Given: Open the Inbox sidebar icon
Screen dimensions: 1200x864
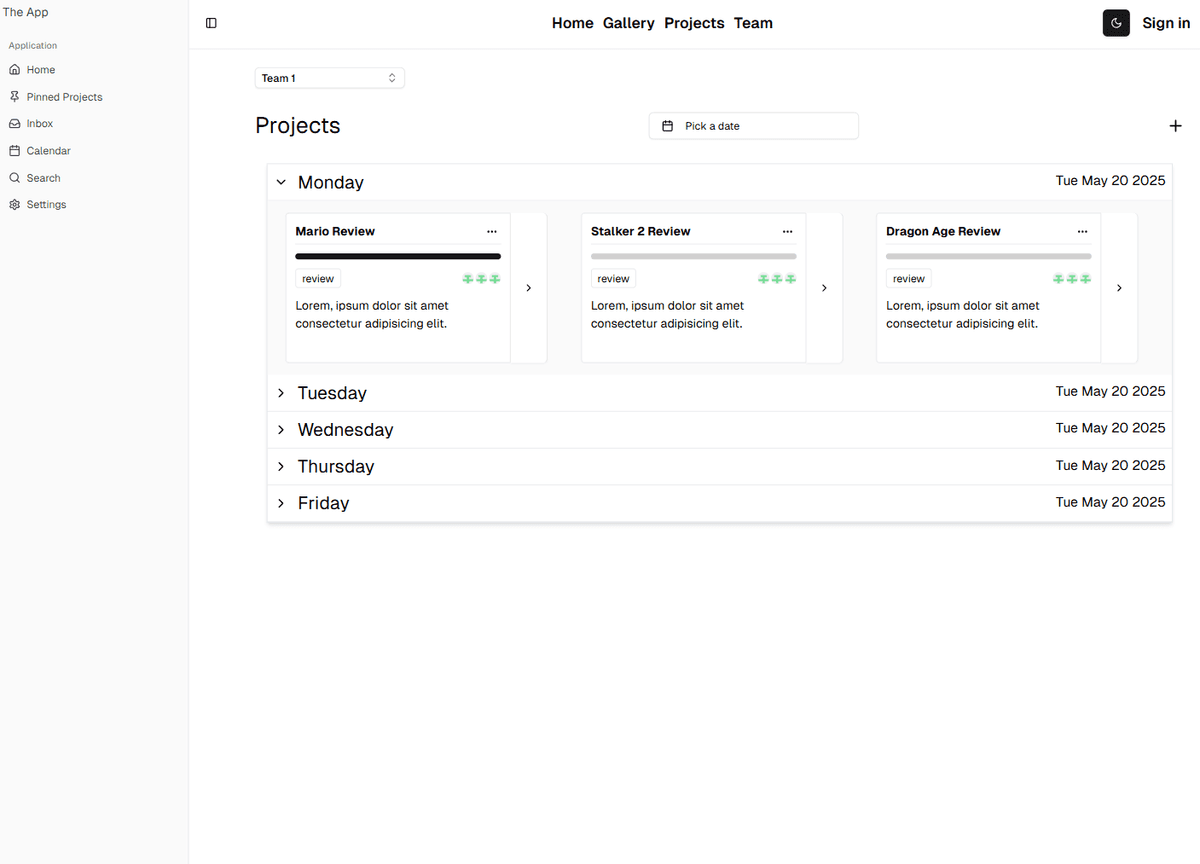Looking at the screenshot, I should tap(15, 124).
